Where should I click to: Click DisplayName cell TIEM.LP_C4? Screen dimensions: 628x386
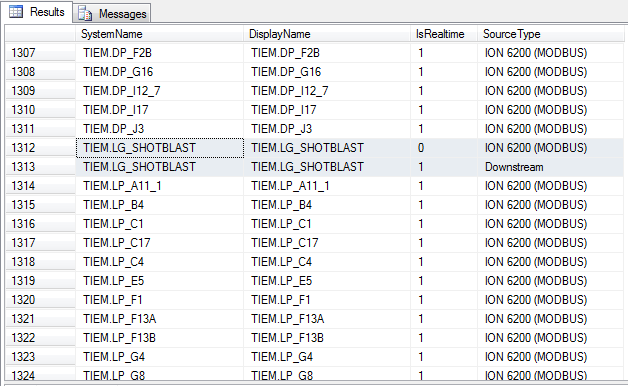pos(327,262)
